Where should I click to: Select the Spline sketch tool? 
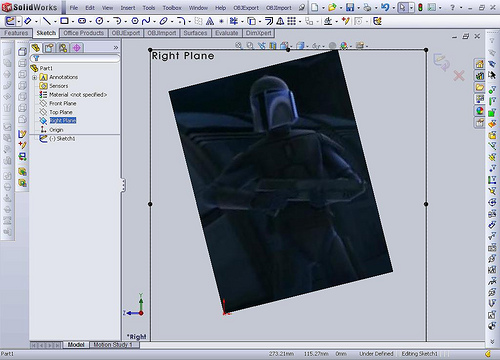pyautogui.click(x=146, y=21)
